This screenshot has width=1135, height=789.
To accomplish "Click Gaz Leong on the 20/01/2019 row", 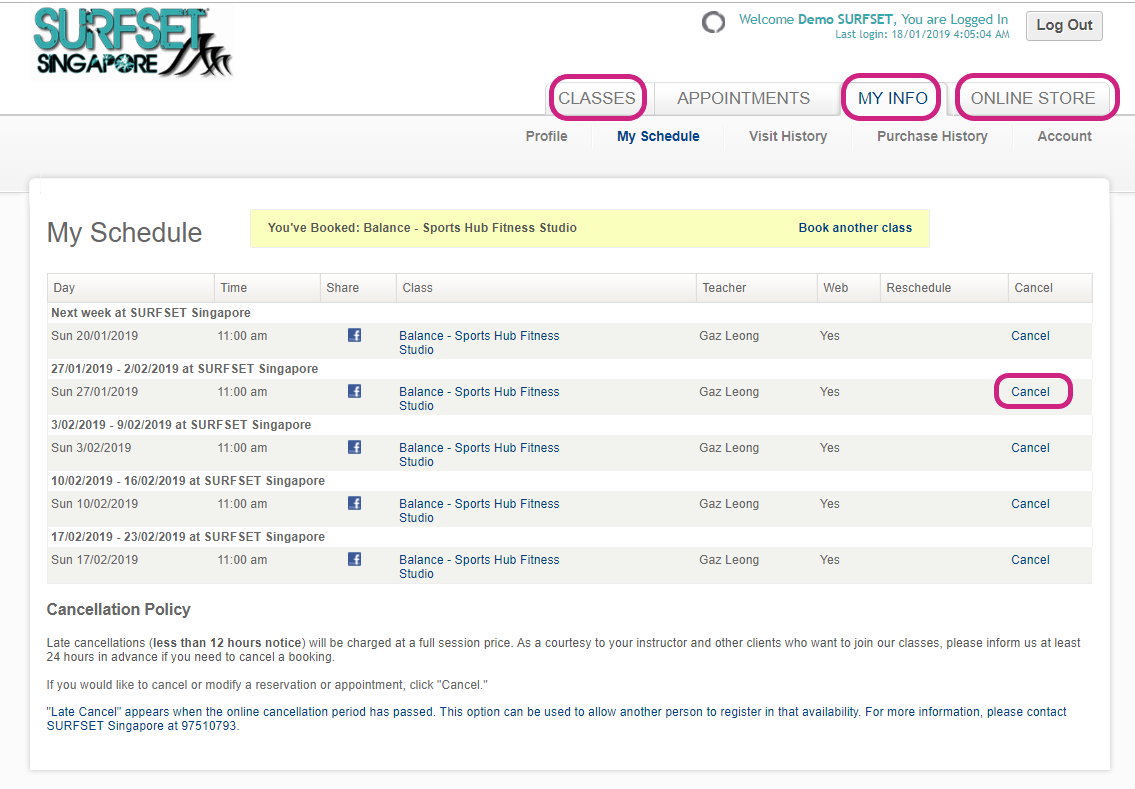I will [x=729, y=336].
